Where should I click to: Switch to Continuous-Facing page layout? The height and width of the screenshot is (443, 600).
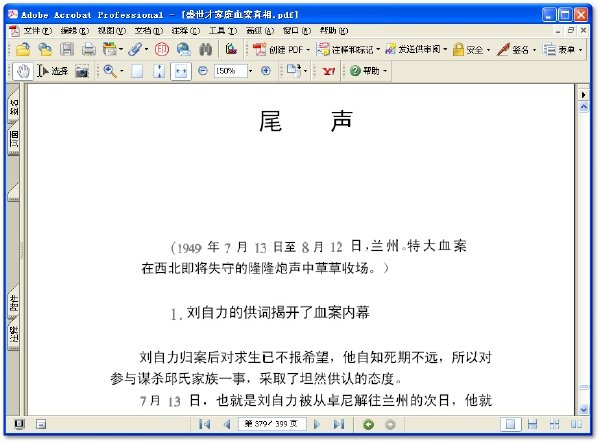coord(554,424)
